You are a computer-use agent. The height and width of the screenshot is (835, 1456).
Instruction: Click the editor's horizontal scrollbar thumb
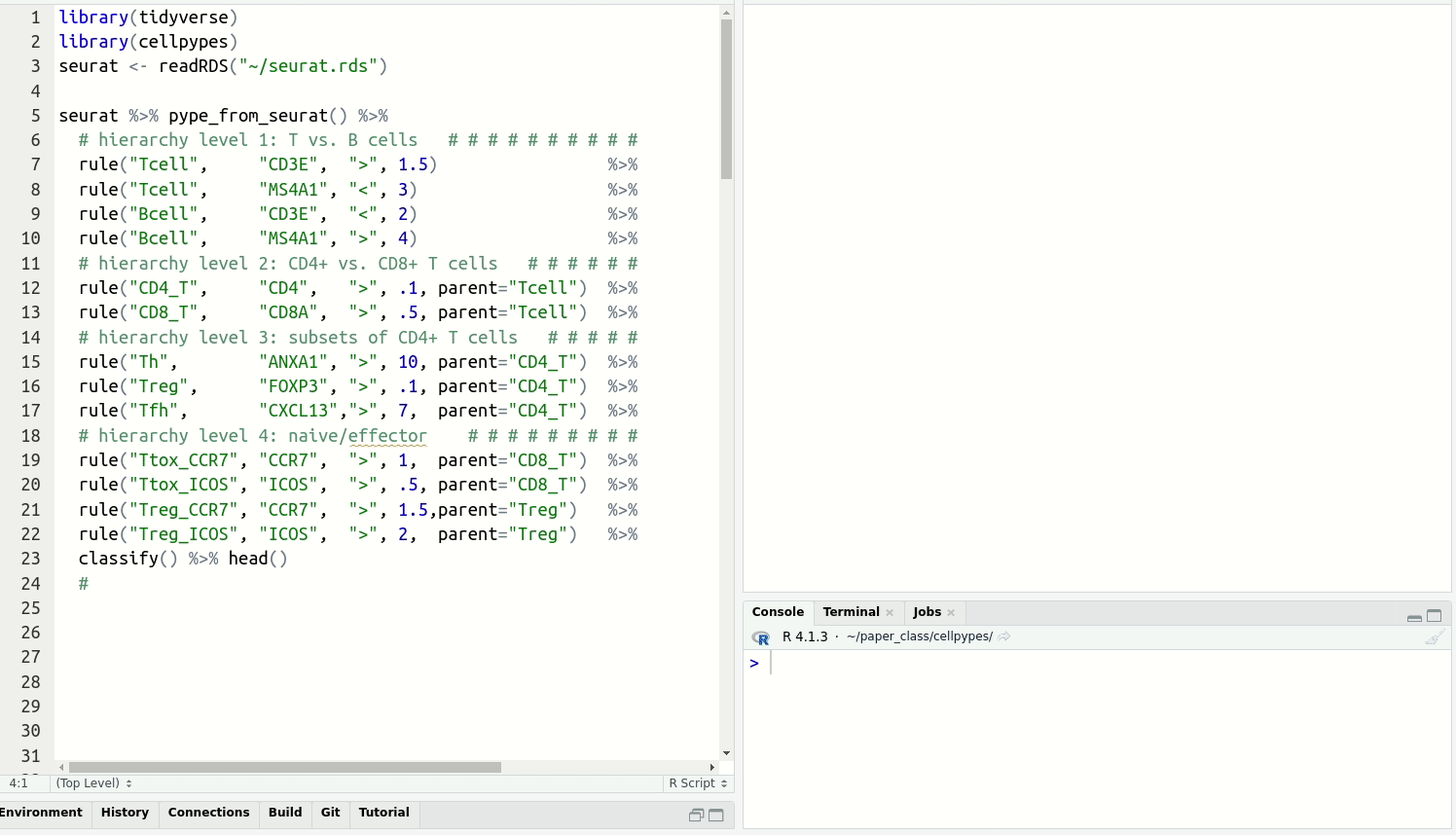[285, 767]
